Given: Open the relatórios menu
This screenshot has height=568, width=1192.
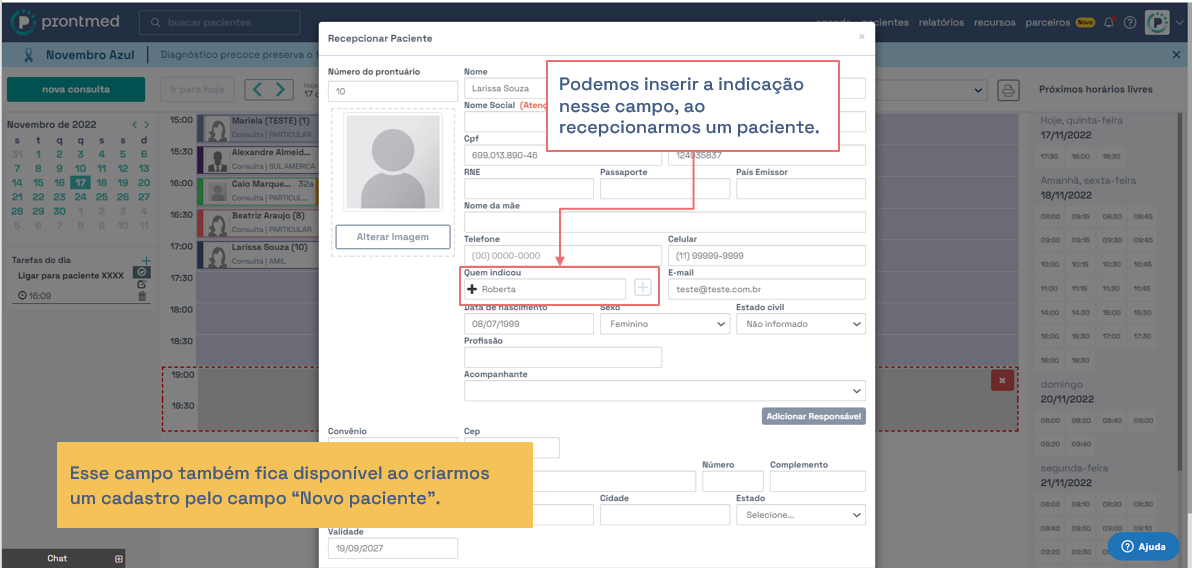Looking at the screenshot, I should pos(941,22).
